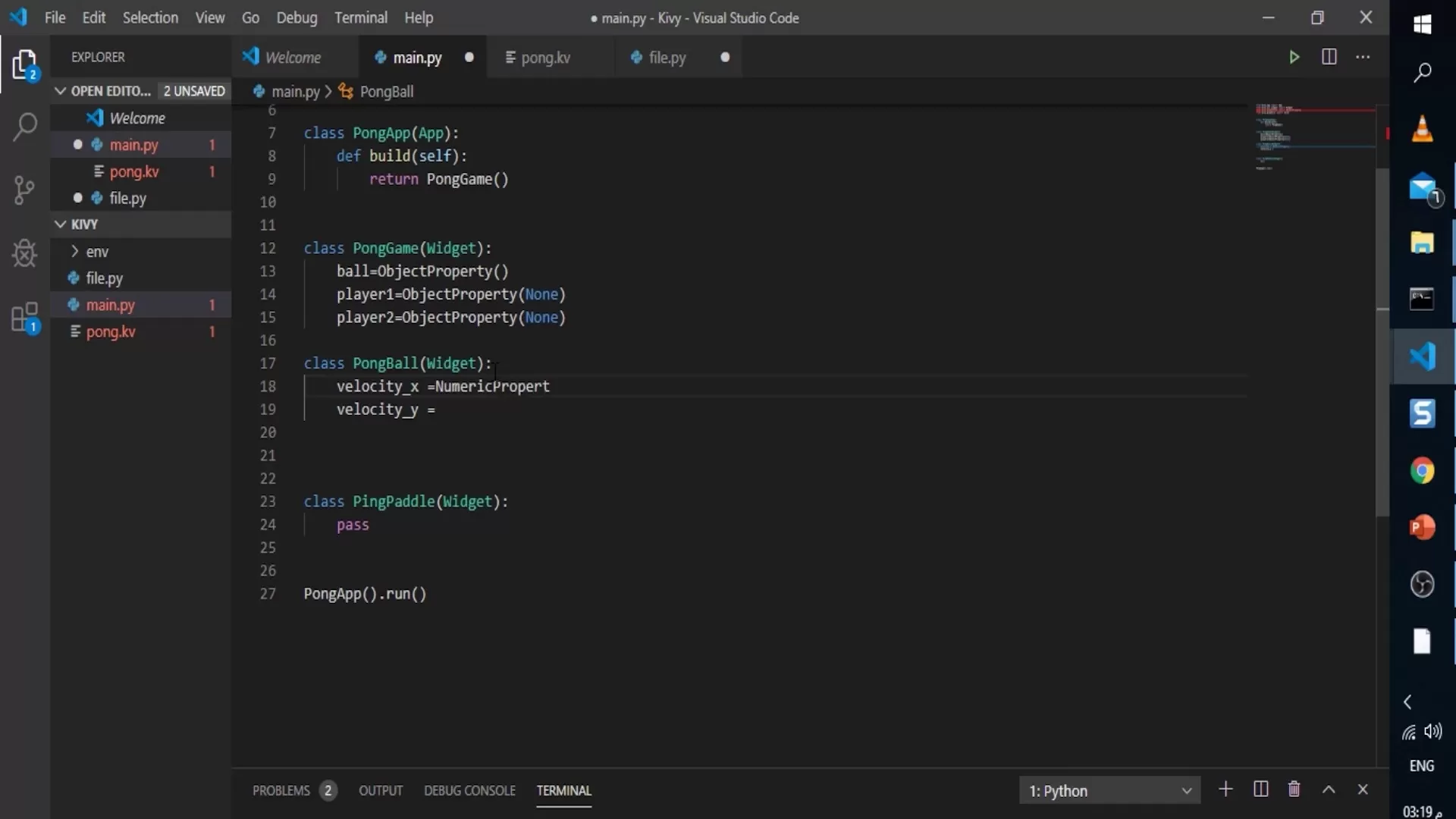The width and height of the screenshot is (1456, 819).
Task: Run Python file with play button
Action: coord(1294,57)
